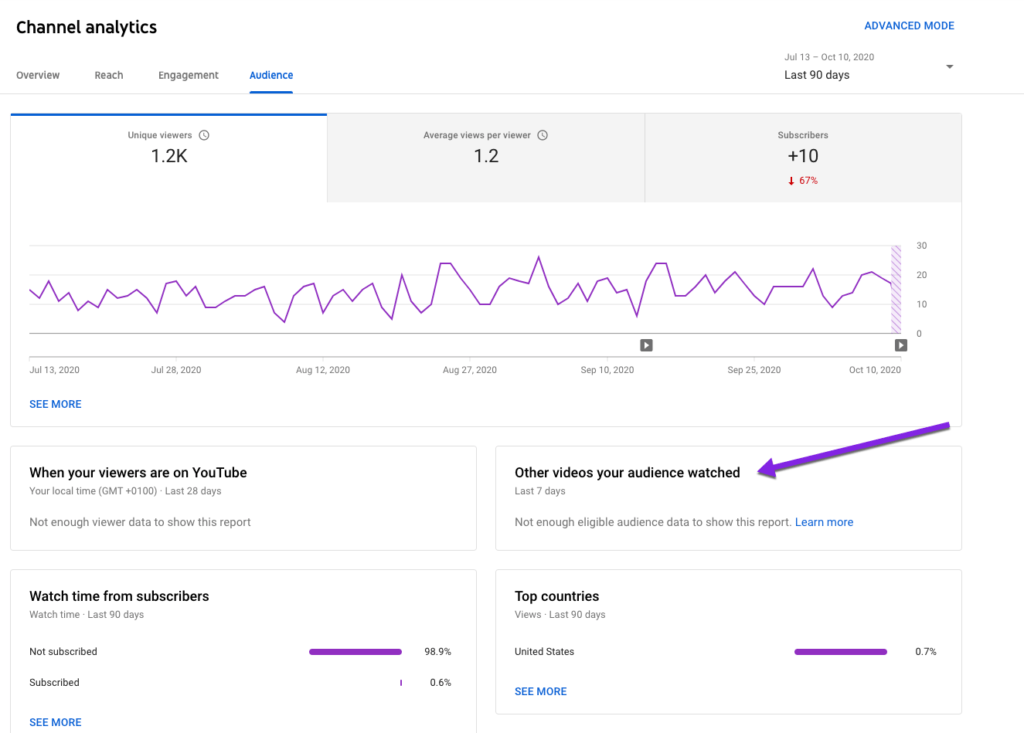
Task: Select the Subscribers metric card
Action: [802, 157]
